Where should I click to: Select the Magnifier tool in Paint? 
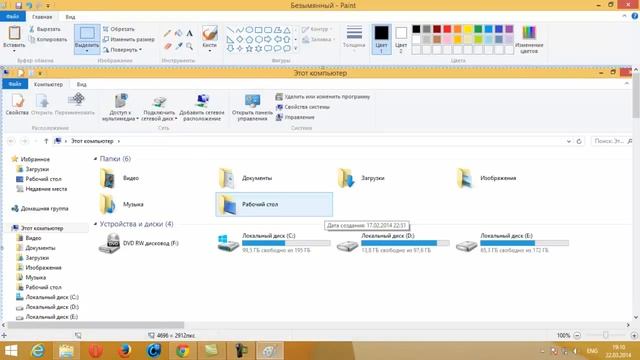[189, 46]
